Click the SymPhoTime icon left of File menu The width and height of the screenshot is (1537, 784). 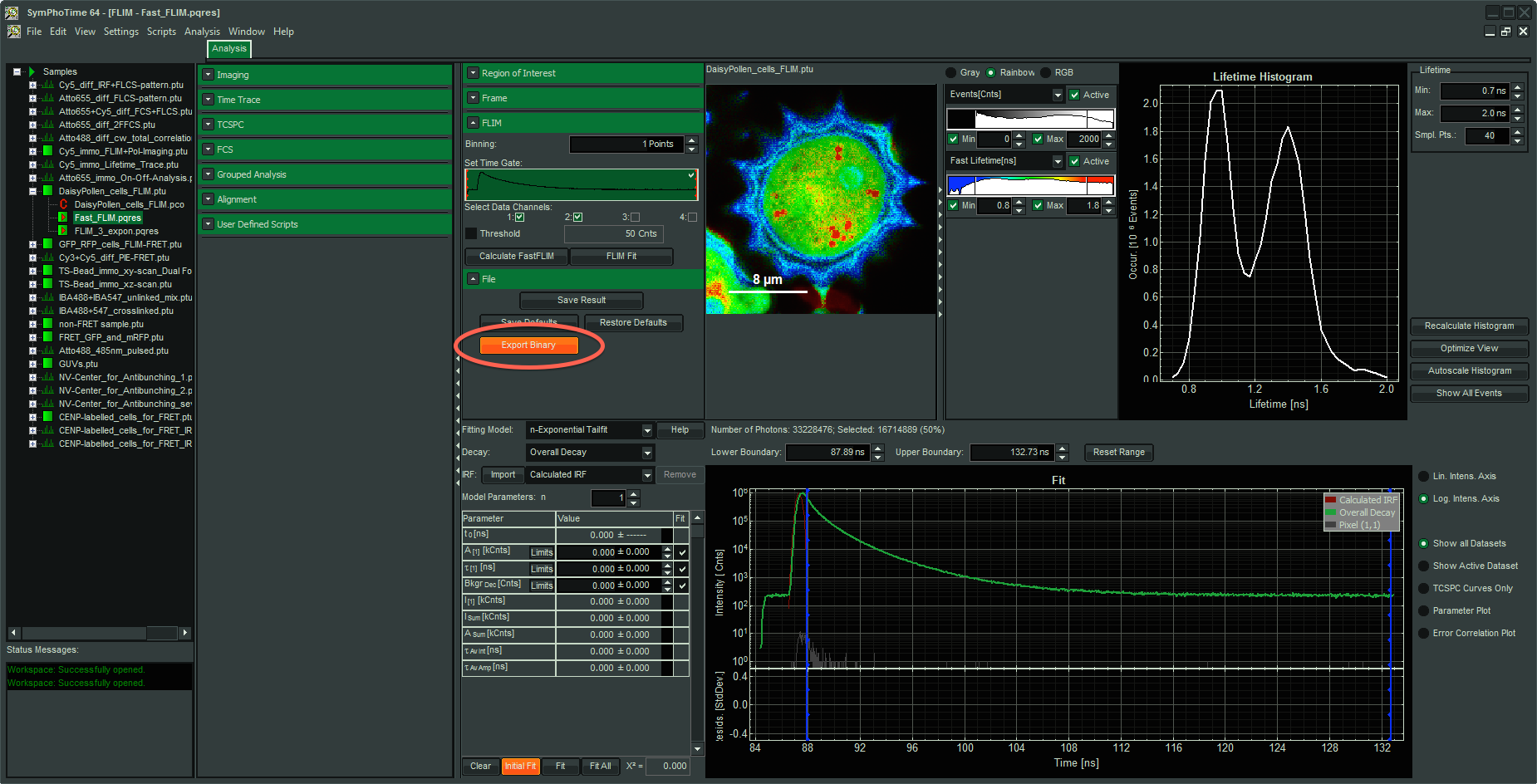(13, 32)
